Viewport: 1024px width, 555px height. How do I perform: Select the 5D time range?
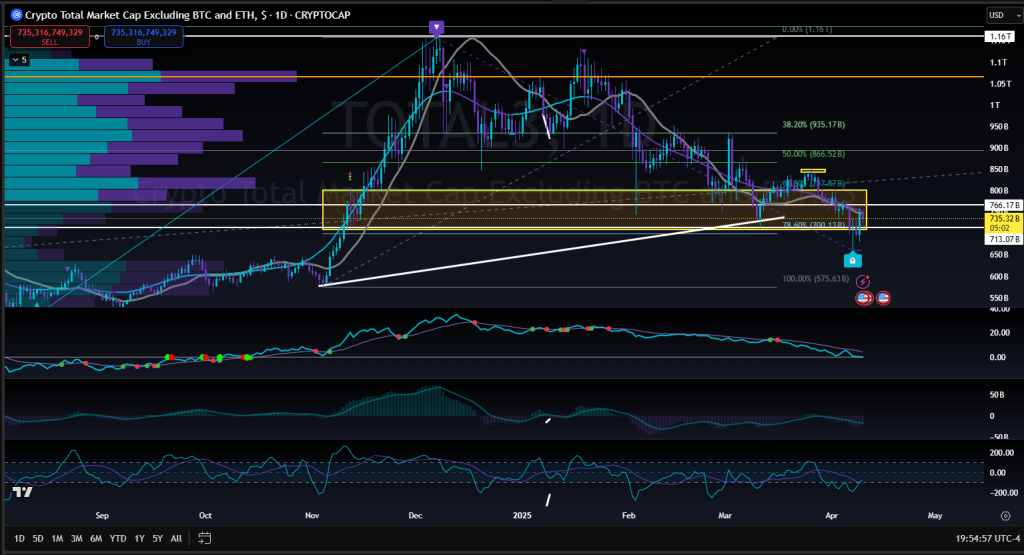tap(38, 538)
